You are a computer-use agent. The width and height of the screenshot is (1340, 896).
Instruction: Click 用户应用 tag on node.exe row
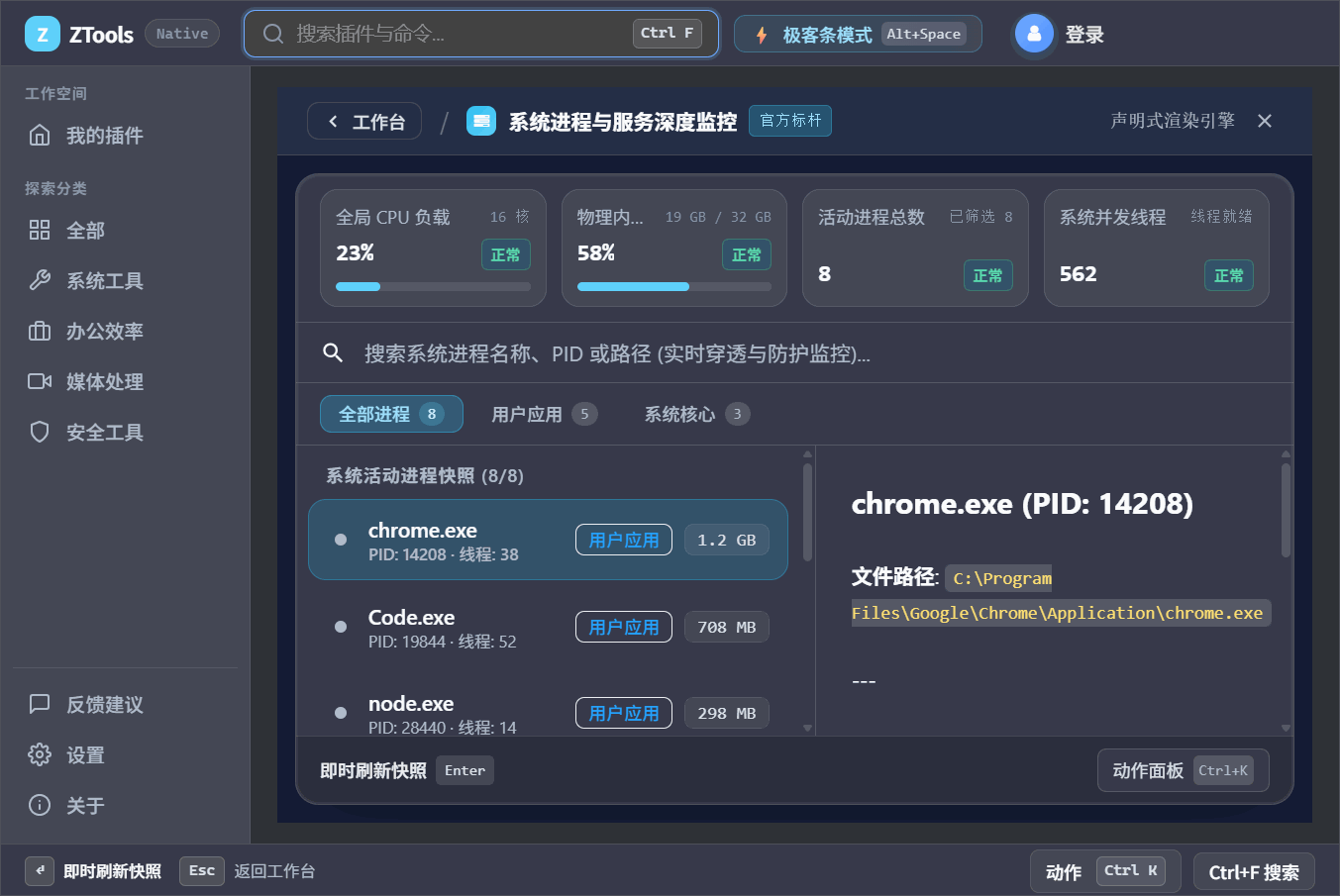click(624, 713)
